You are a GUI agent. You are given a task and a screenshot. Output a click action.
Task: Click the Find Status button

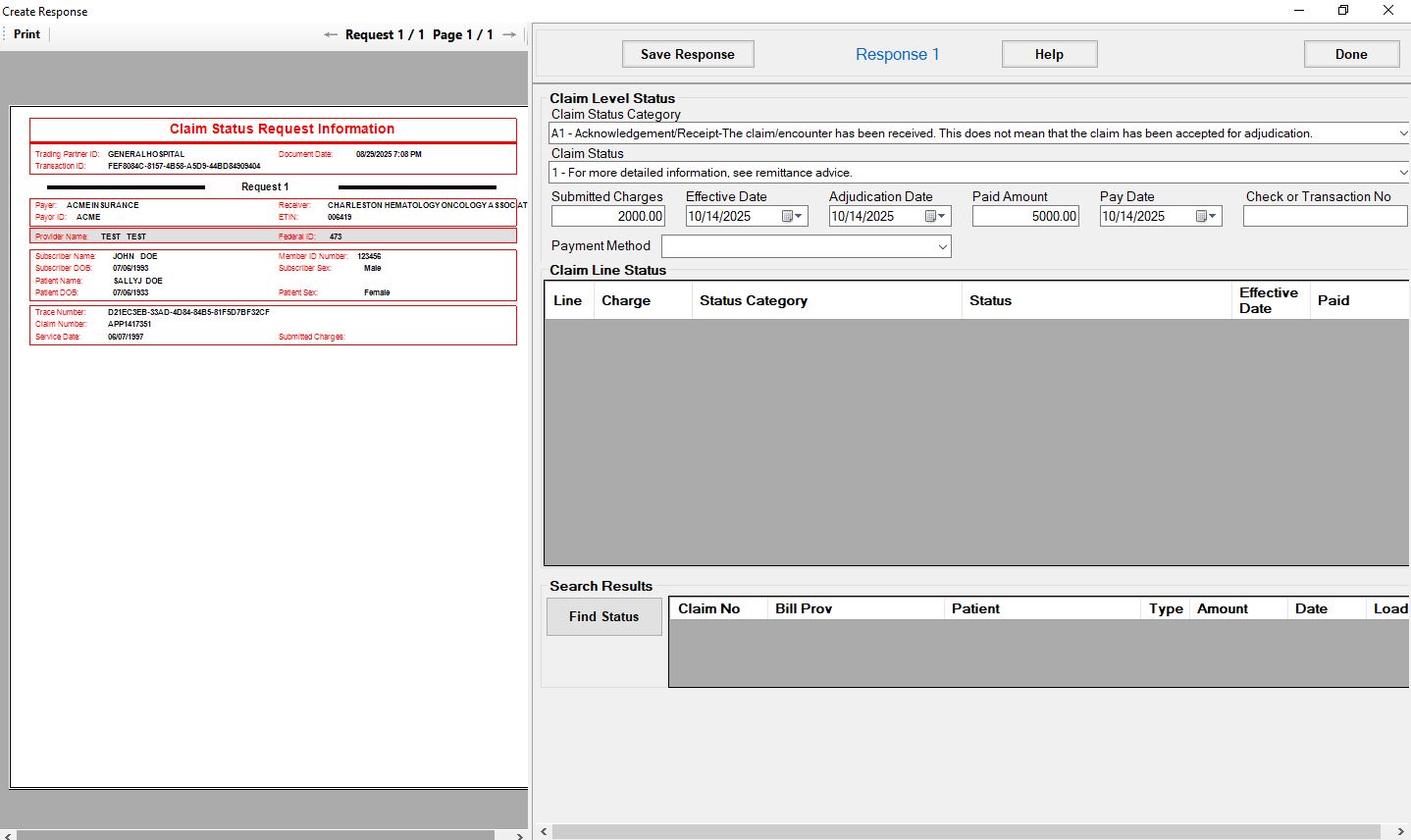tap(603, 616)
